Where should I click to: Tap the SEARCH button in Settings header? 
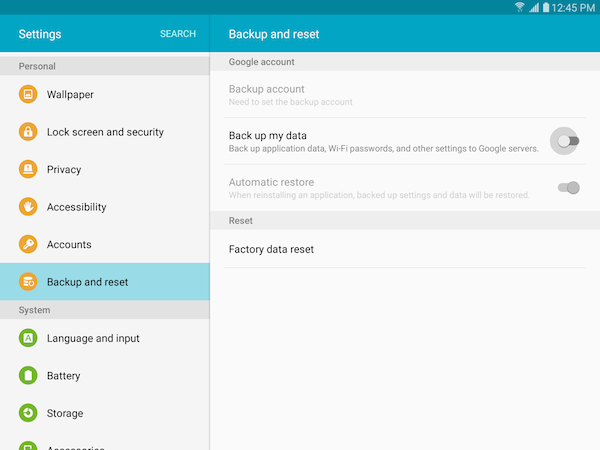click(x=178, y=34)
